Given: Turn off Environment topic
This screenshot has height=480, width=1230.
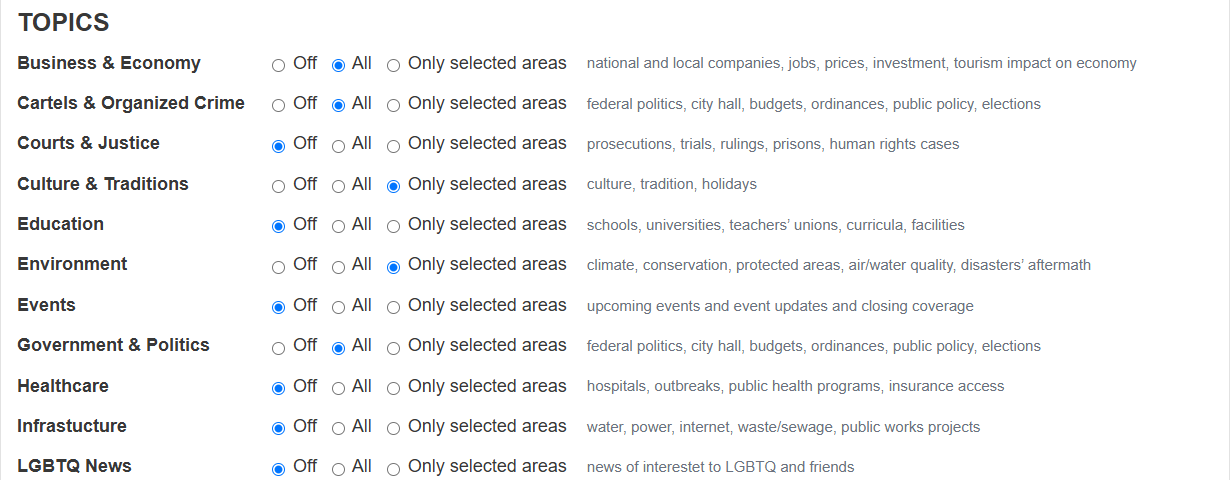Looking at the screenshot, I should coord(279,267).
